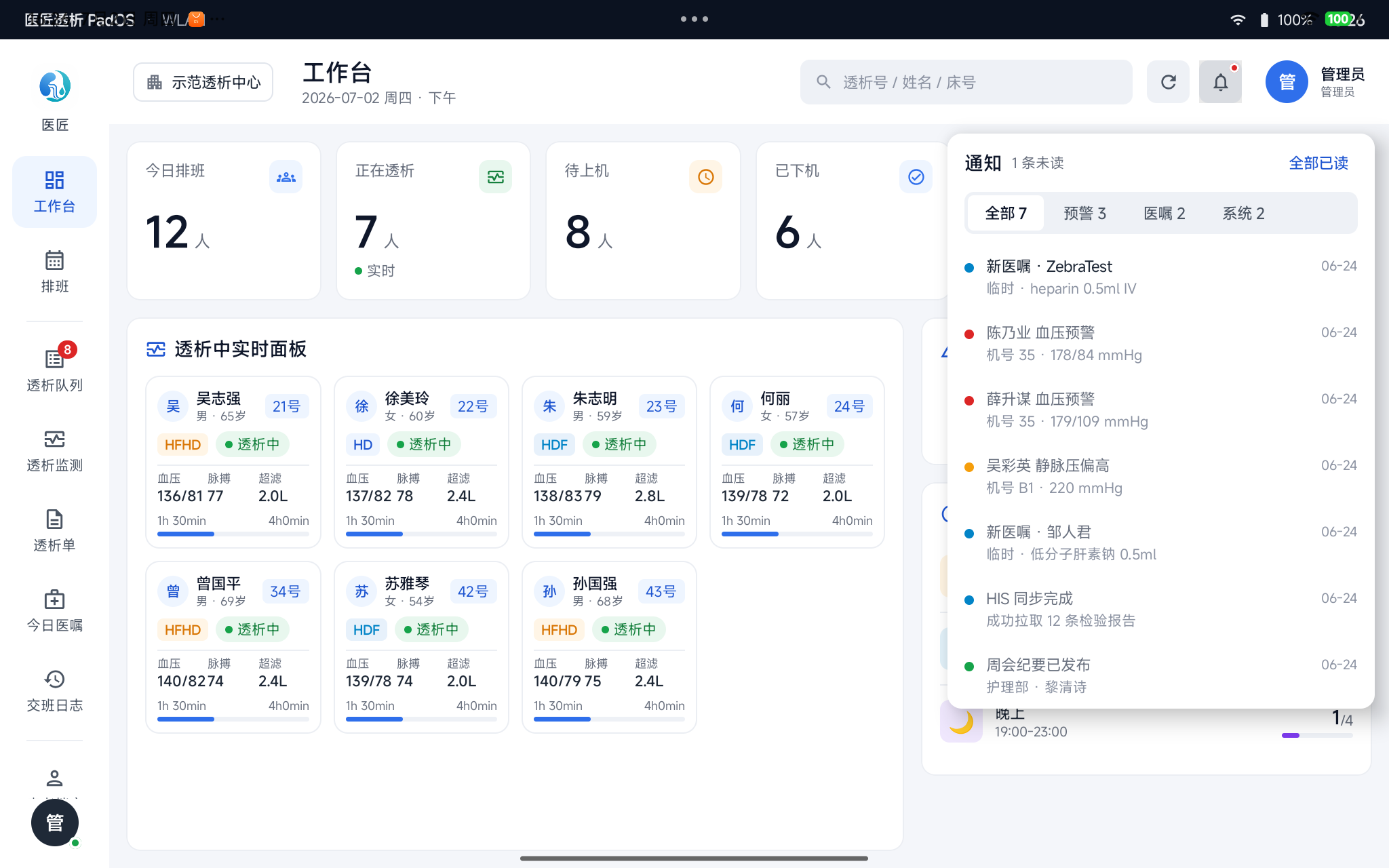Select the 系统 2 notification tab

pos(1243,213)
